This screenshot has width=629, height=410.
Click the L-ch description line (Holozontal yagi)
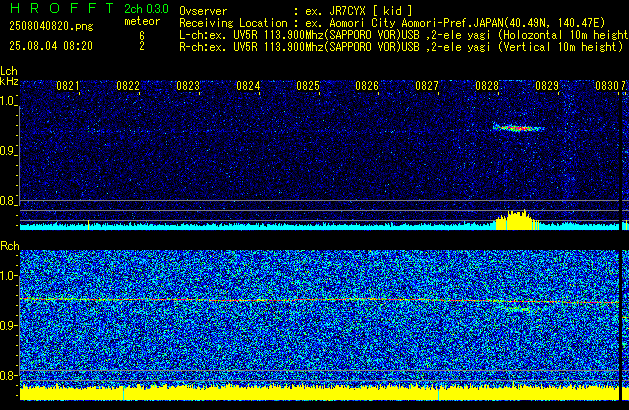click(x=404, y=35)
